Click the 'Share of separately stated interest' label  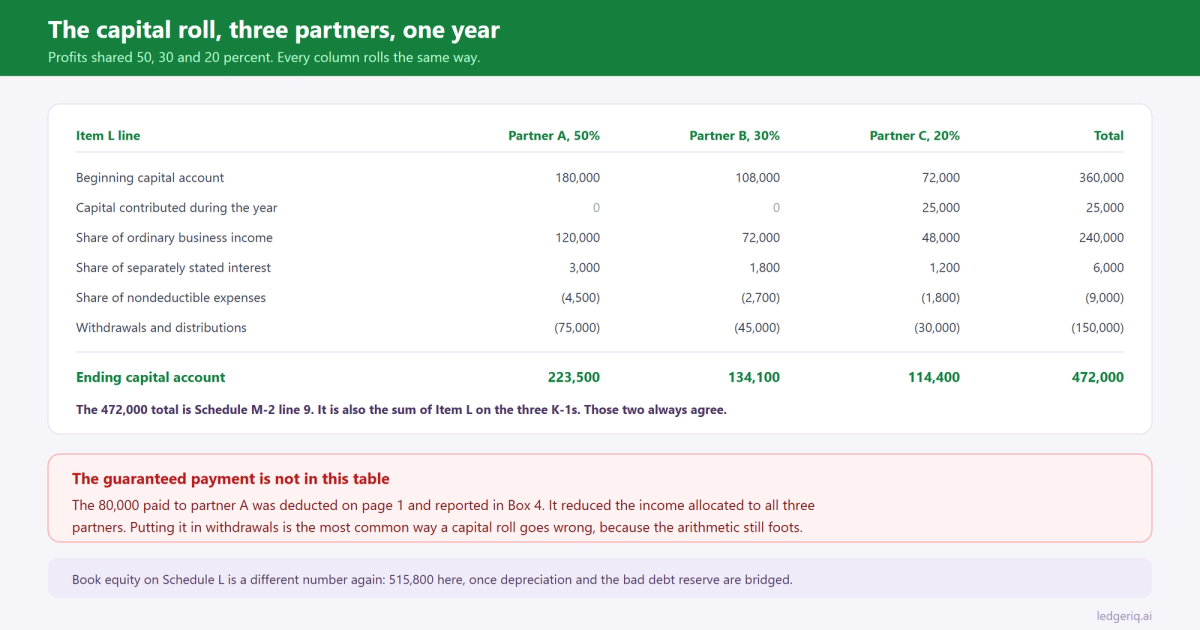[x=173, y=268]
